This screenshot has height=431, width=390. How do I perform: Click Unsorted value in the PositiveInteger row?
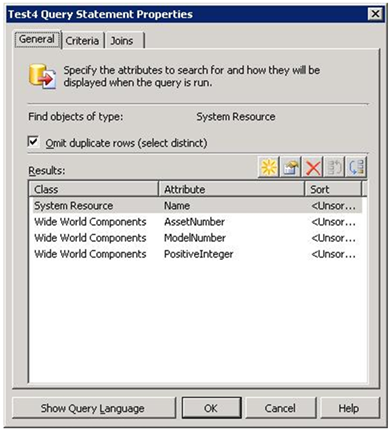333,254
